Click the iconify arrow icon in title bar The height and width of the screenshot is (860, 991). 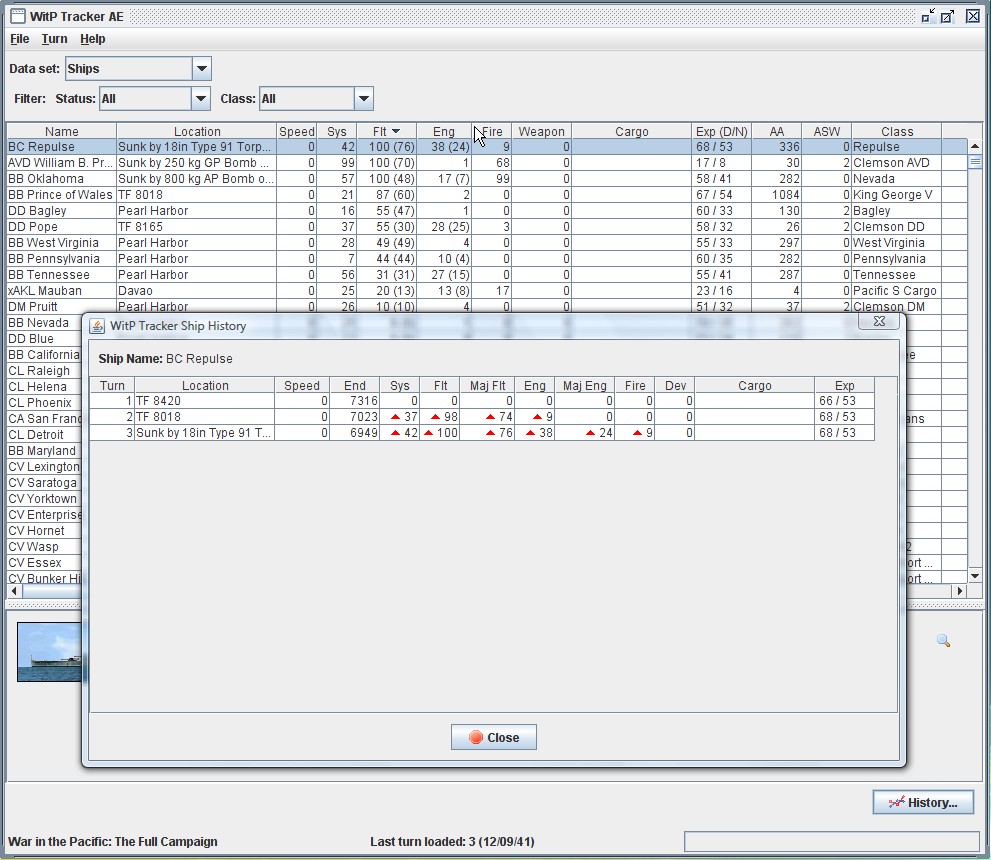click(x=928, y=16)
